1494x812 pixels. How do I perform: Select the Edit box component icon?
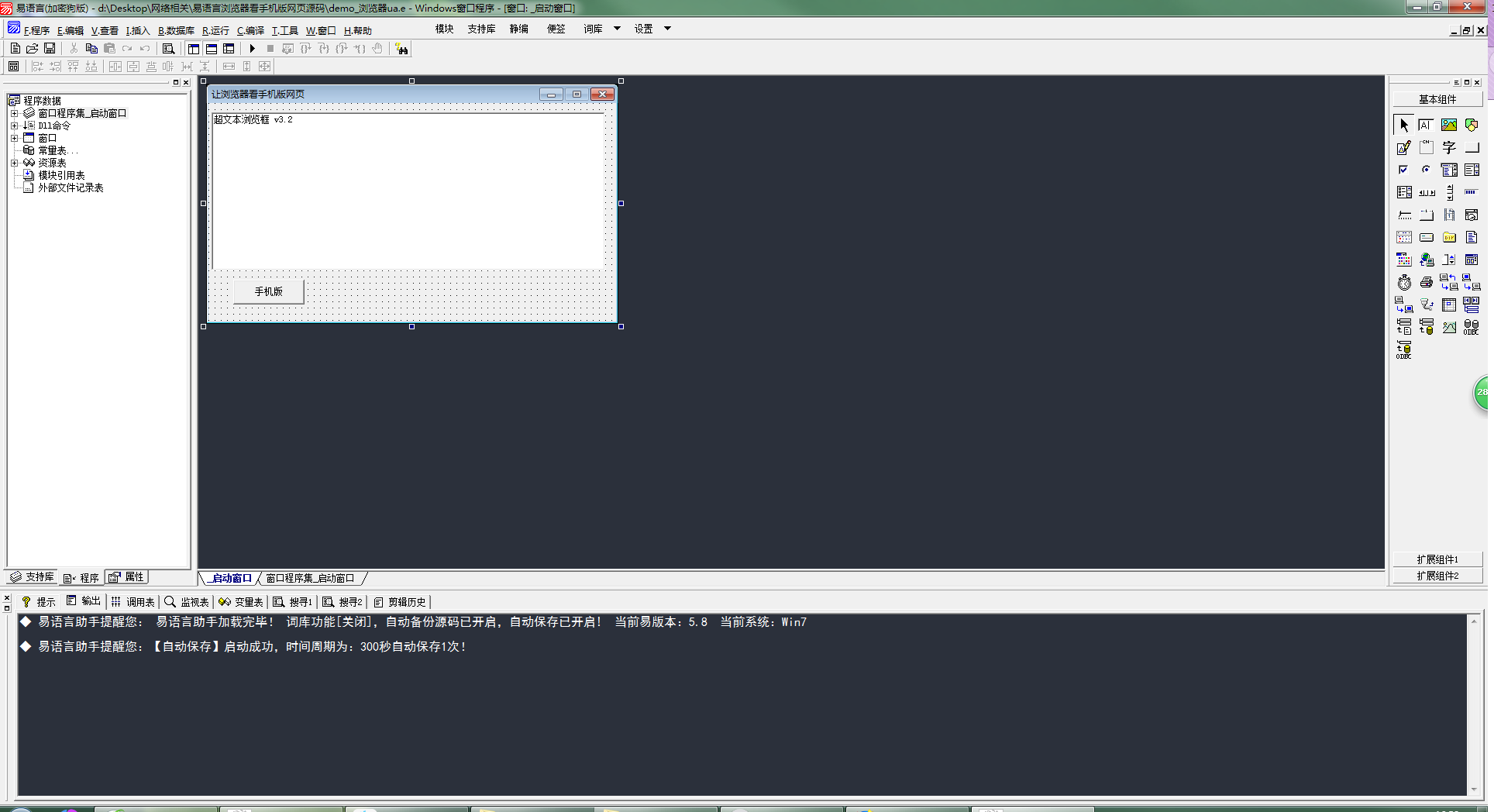click(1426, 125)
